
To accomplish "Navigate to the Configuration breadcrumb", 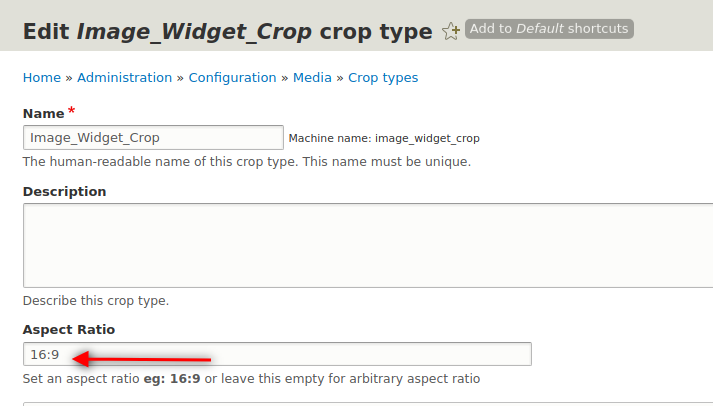I will 232,77.
